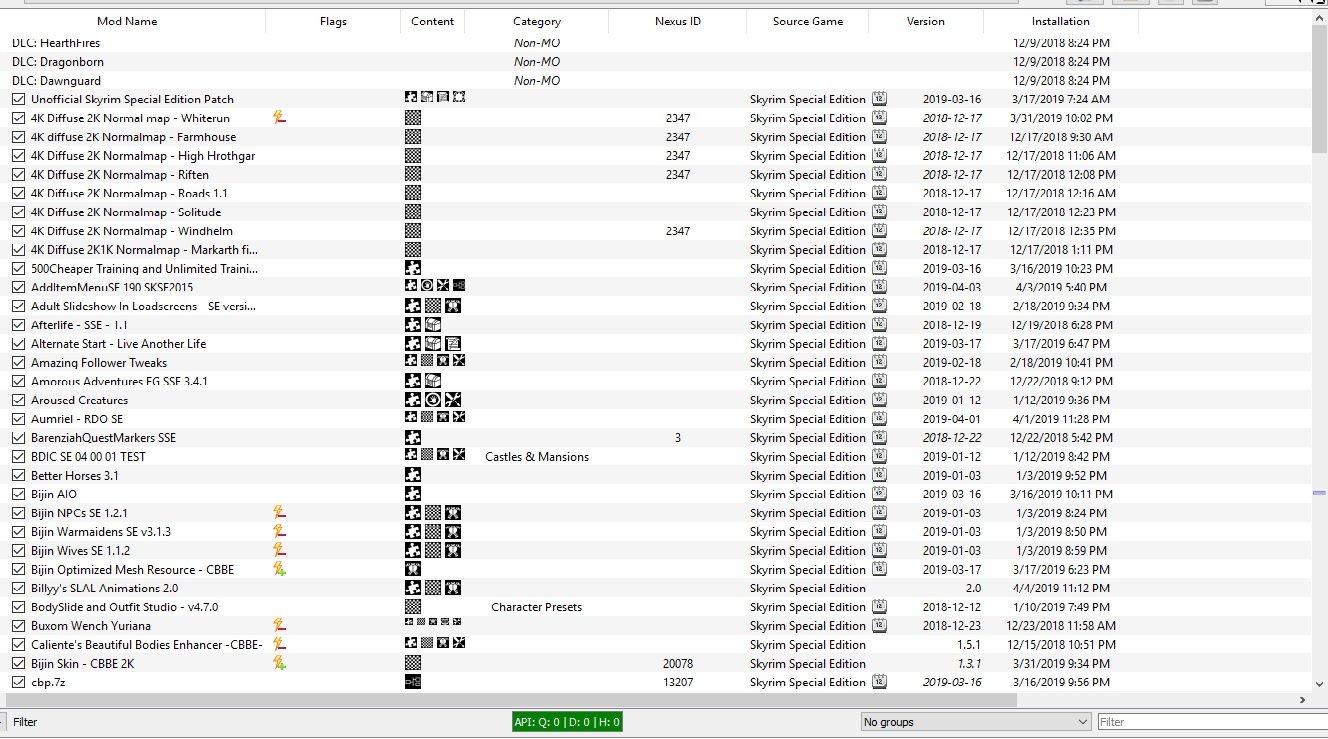Click version 2.0 in Billyy's SLAL Animations row
This screenshot has height=739, width=1328.
(973, 588)
